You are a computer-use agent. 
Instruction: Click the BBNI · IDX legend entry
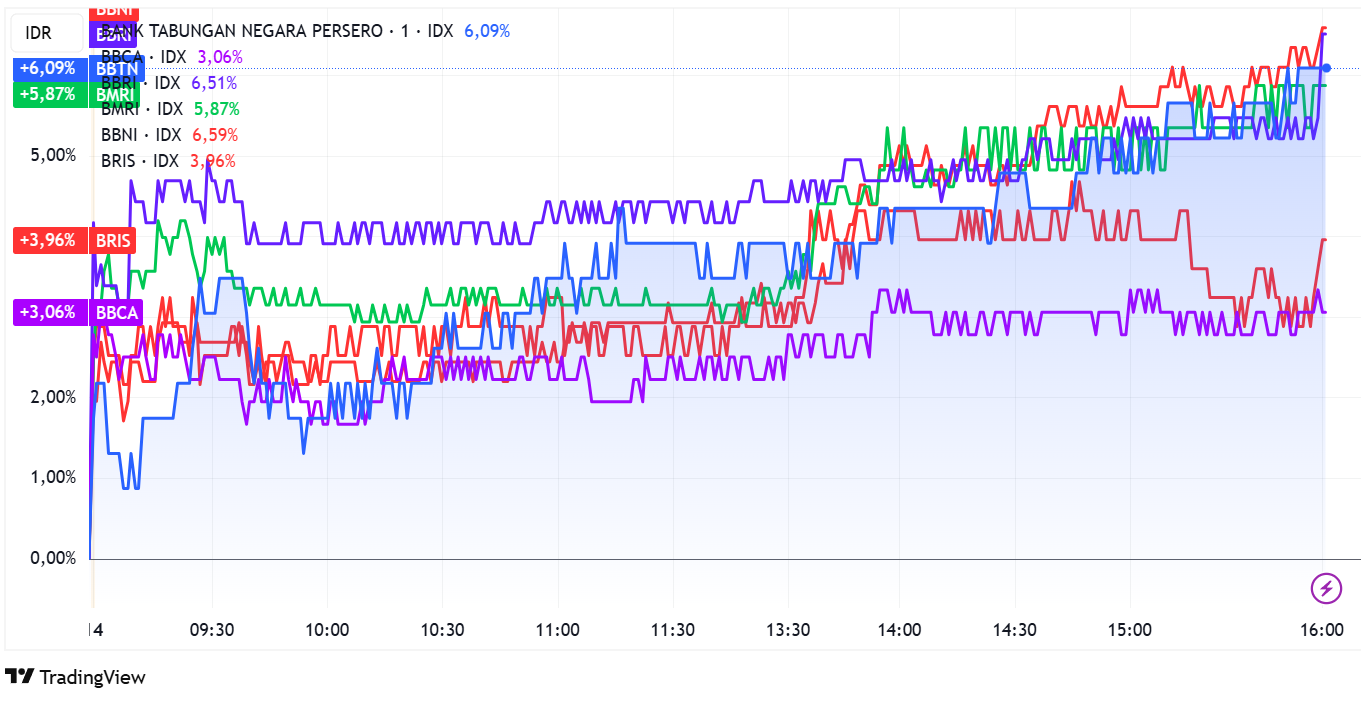point(141,135)
